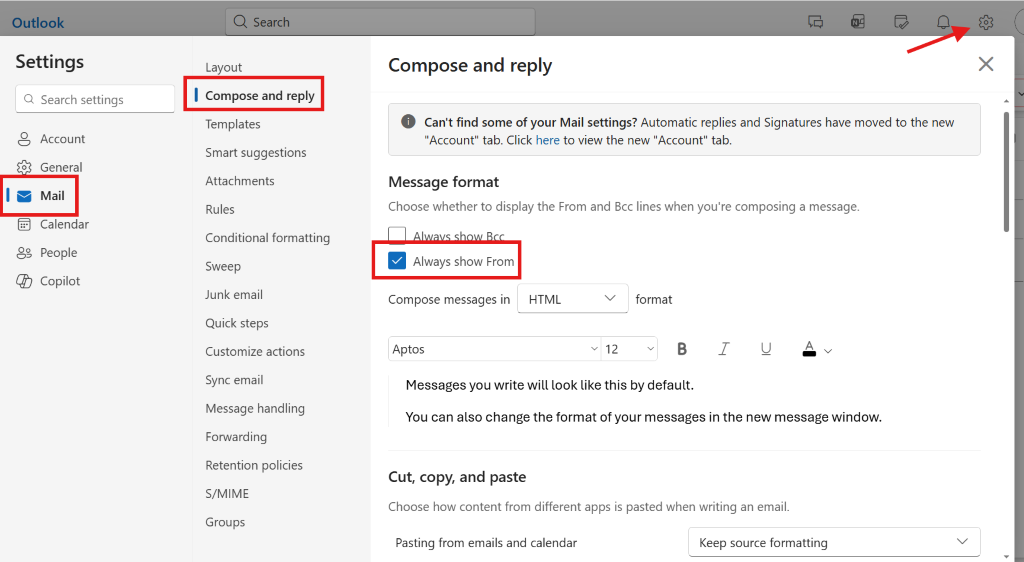
Task: Click the Search settings input field
Action: point(95,99)
